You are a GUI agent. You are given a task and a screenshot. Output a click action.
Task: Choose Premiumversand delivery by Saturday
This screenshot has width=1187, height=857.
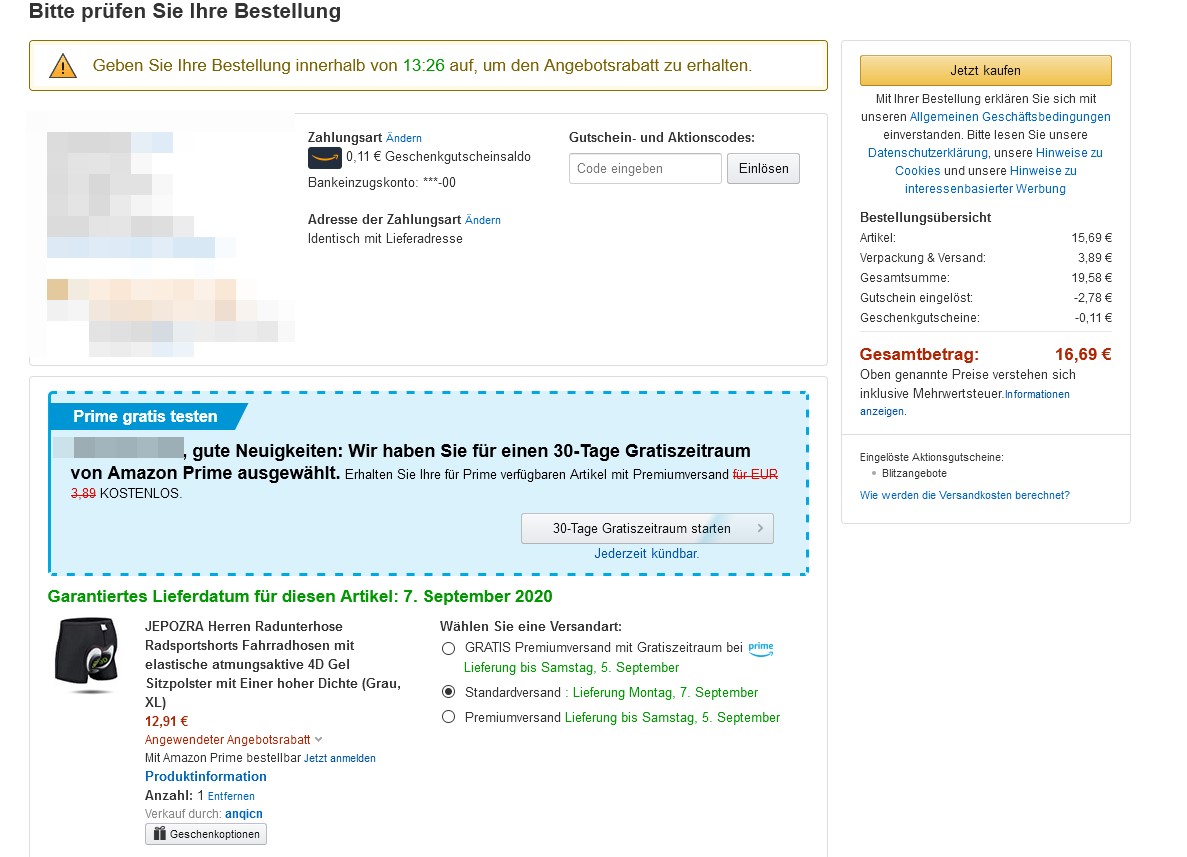click(x=448, y=717)
